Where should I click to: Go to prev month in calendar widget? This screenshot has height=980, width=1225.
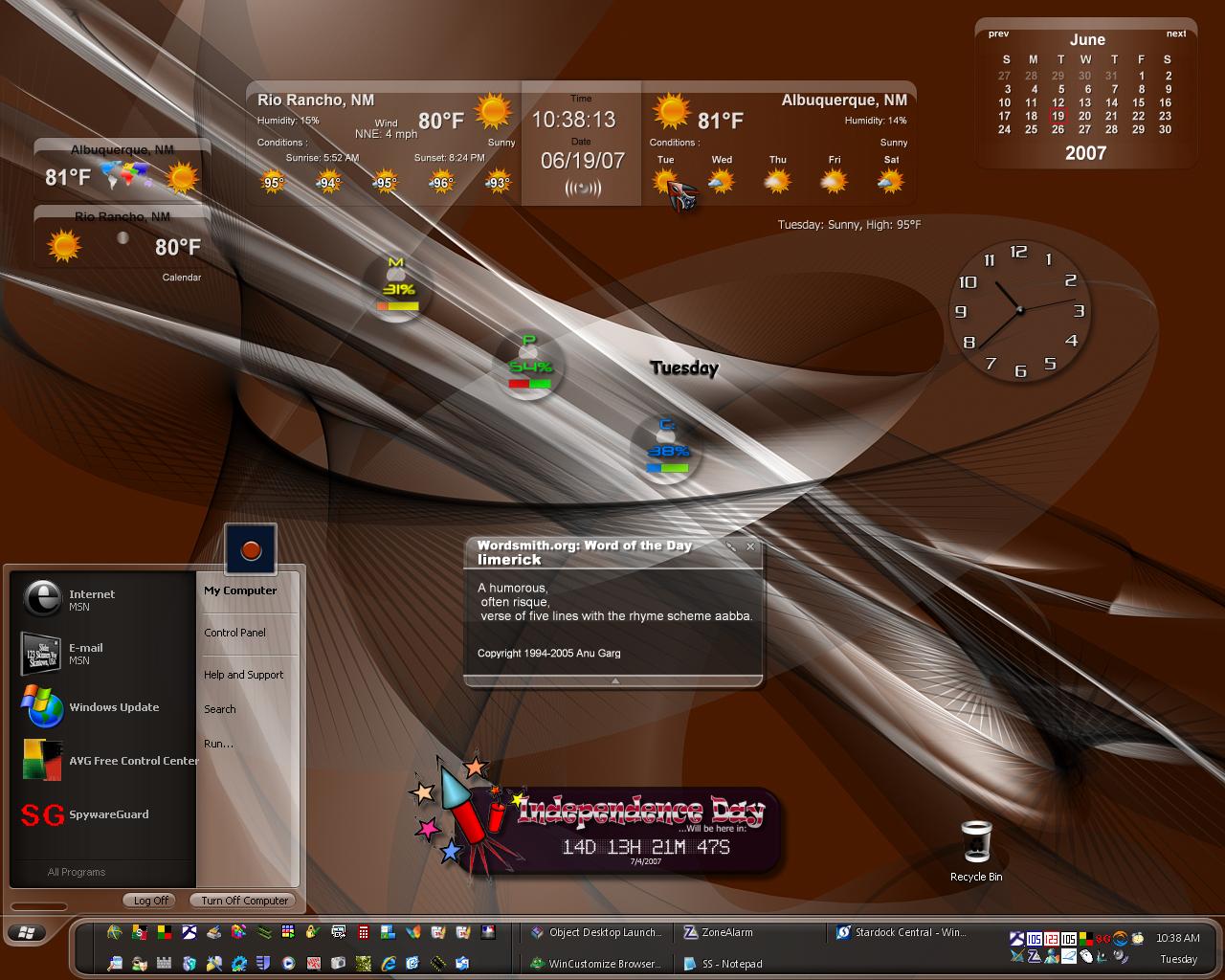(x=998, y=33)
